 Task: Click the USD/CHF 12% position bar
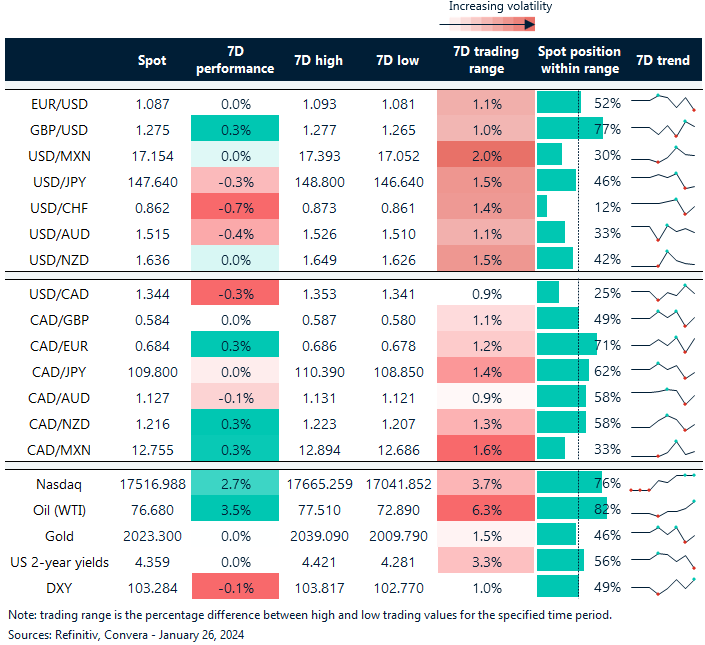[542, 207]
